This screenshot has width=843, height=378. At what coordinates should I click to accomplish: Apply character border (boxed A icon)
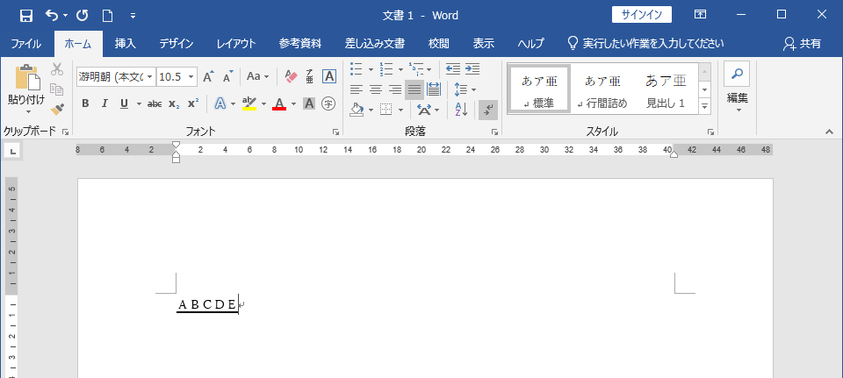point(329,77)
